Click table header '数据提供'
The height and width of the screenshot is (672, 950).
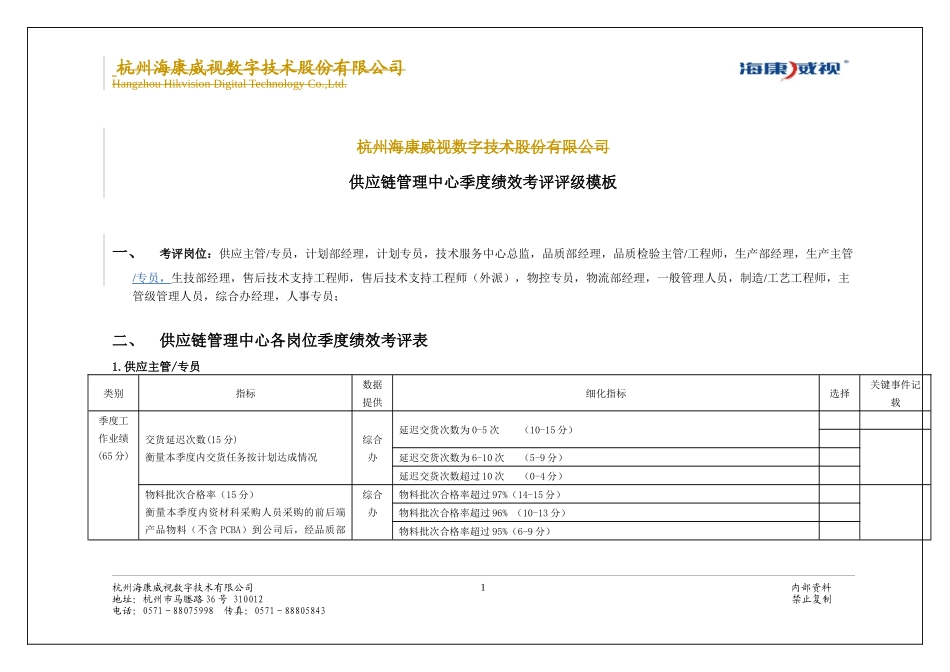[373, 393]
